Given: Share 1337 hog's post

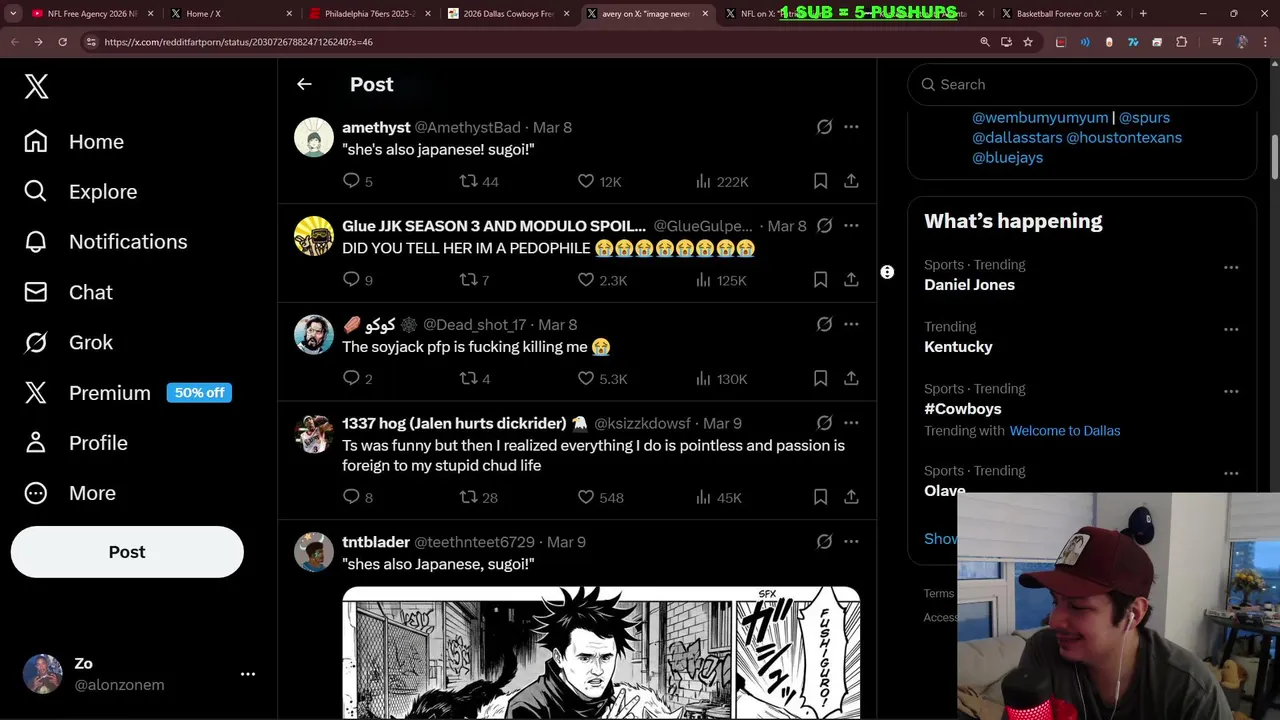Looking at the screenshot, I should coord(851,497).
